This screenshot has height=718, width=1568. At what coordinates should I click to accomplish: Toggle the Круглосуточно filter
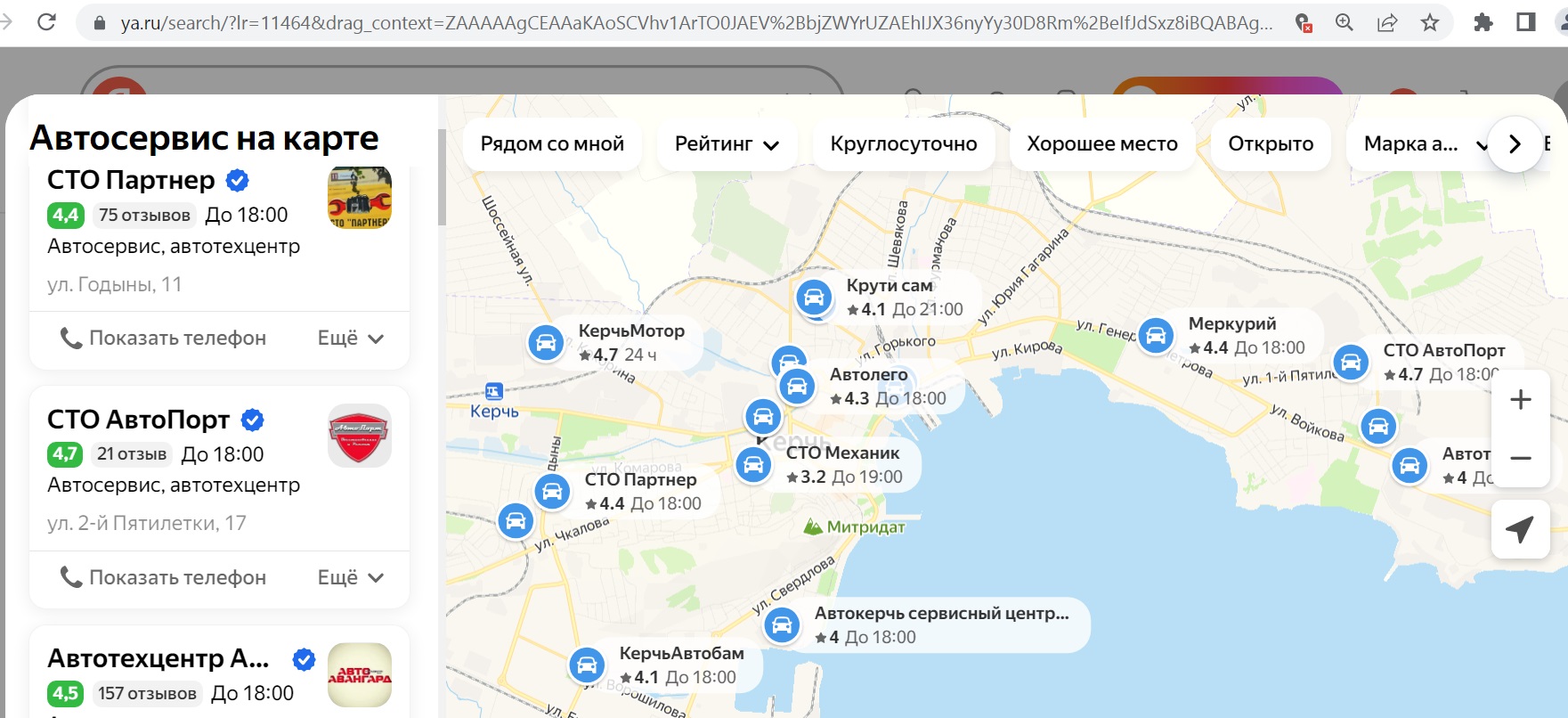point(903,144)
